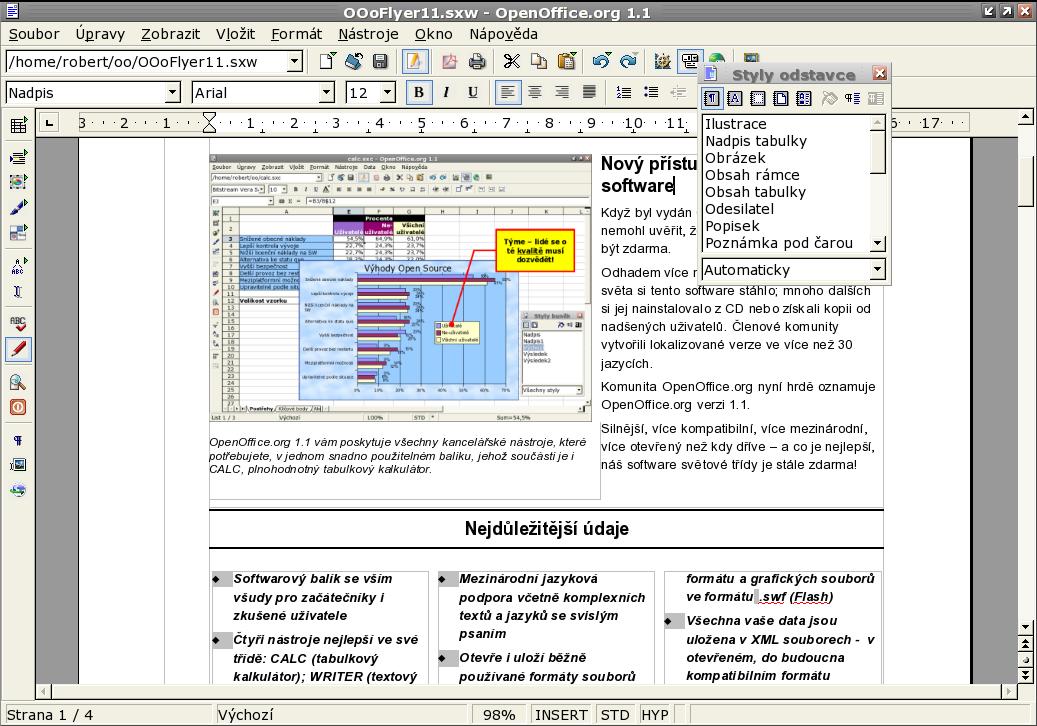Open Find and Replace magnifier icon
The width and height of the screenshot is (1037, 726).
pos(18,382)
